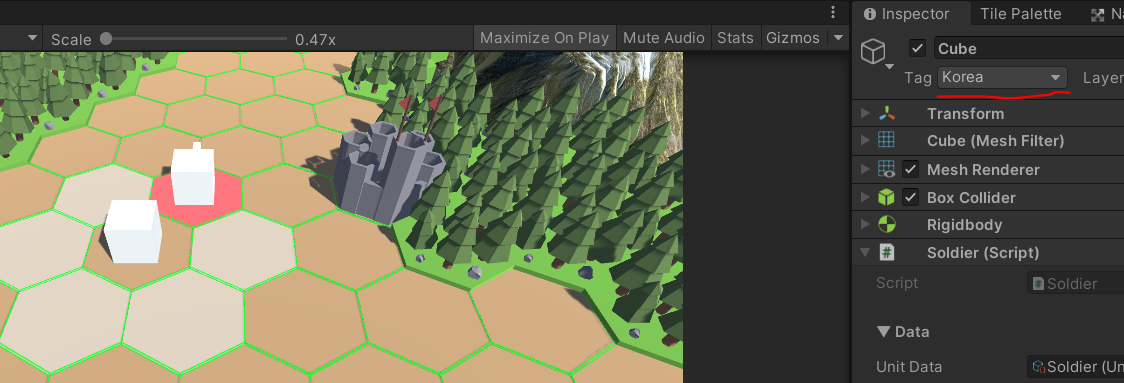The height and width of the screenshot is (383, 1124).
Task: Click the Navigation tab icon
Action: coord(1097,15)
